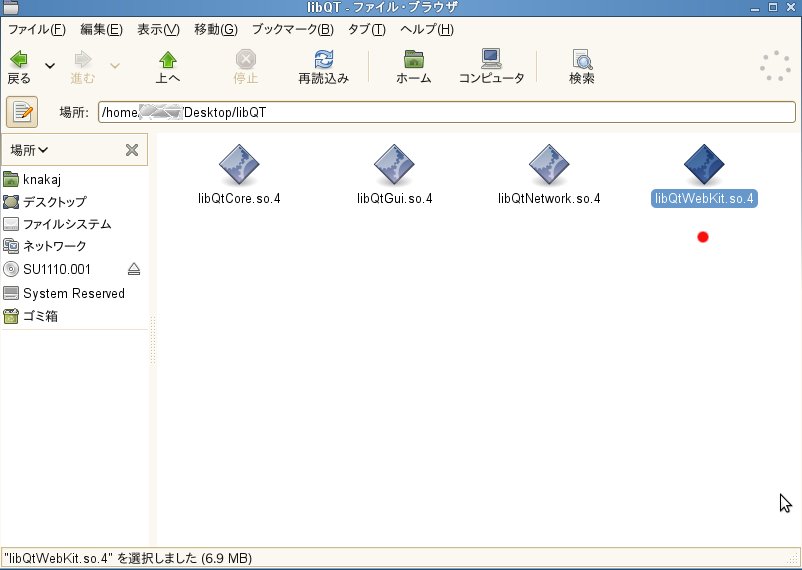Select the libQtGui.so.4 file icon

pos(394,165)
